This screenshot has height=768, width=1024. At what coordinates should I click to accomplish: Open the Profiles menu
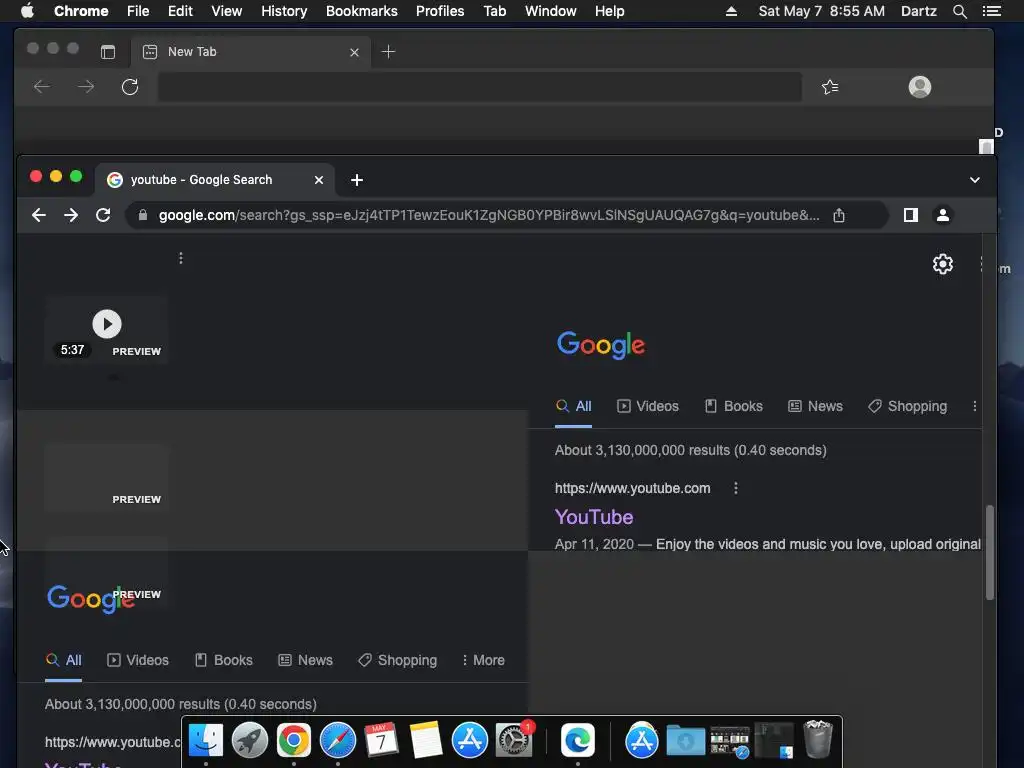[440, 11]
